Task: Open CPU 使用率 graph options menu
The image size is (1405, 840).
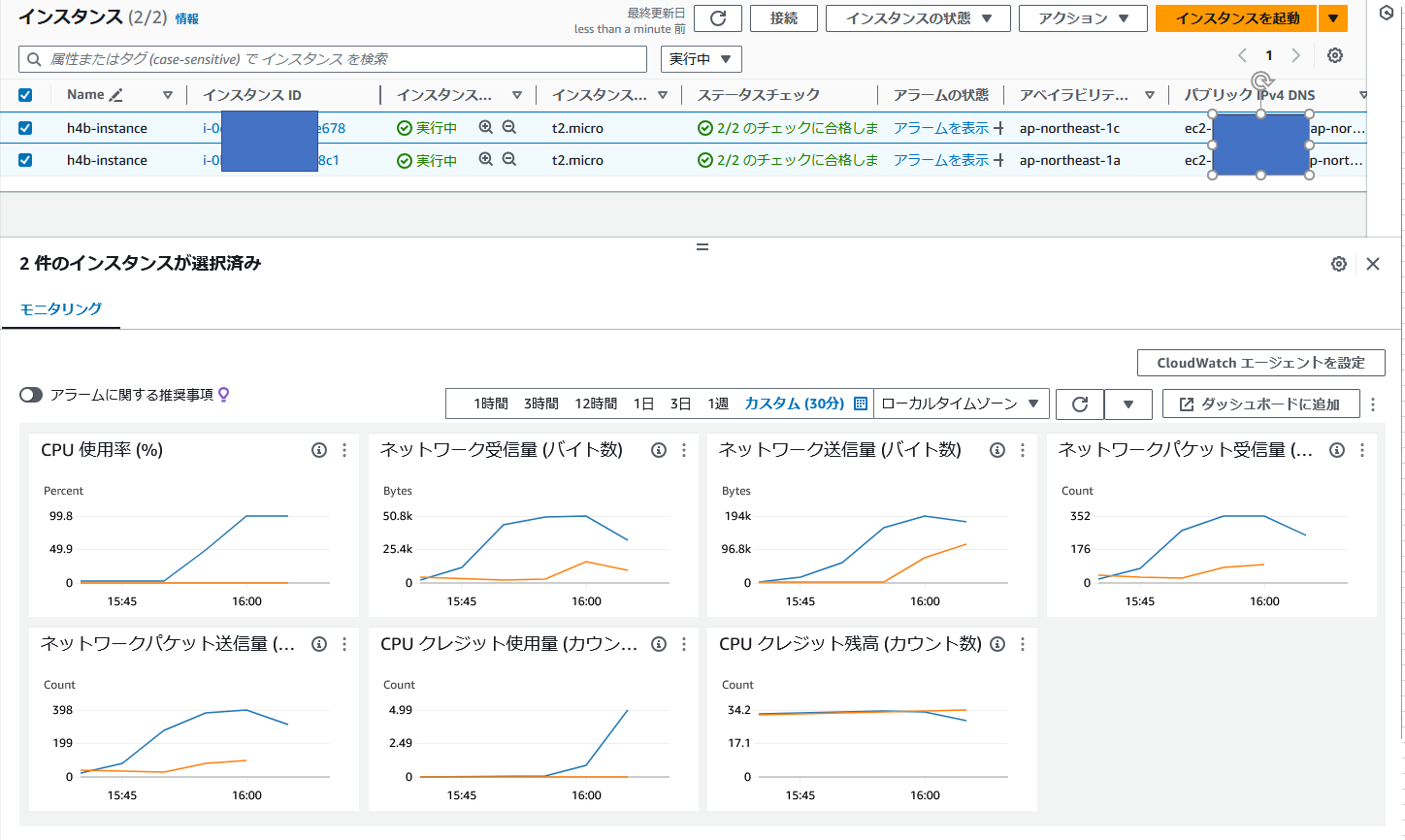Action: 344,450
